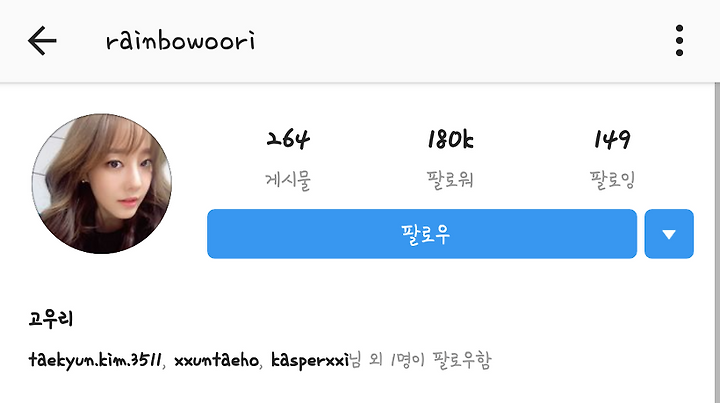The image size is (720, 403).
Task: Open mutual follower kasperxxi
Action: click(310, 360)
